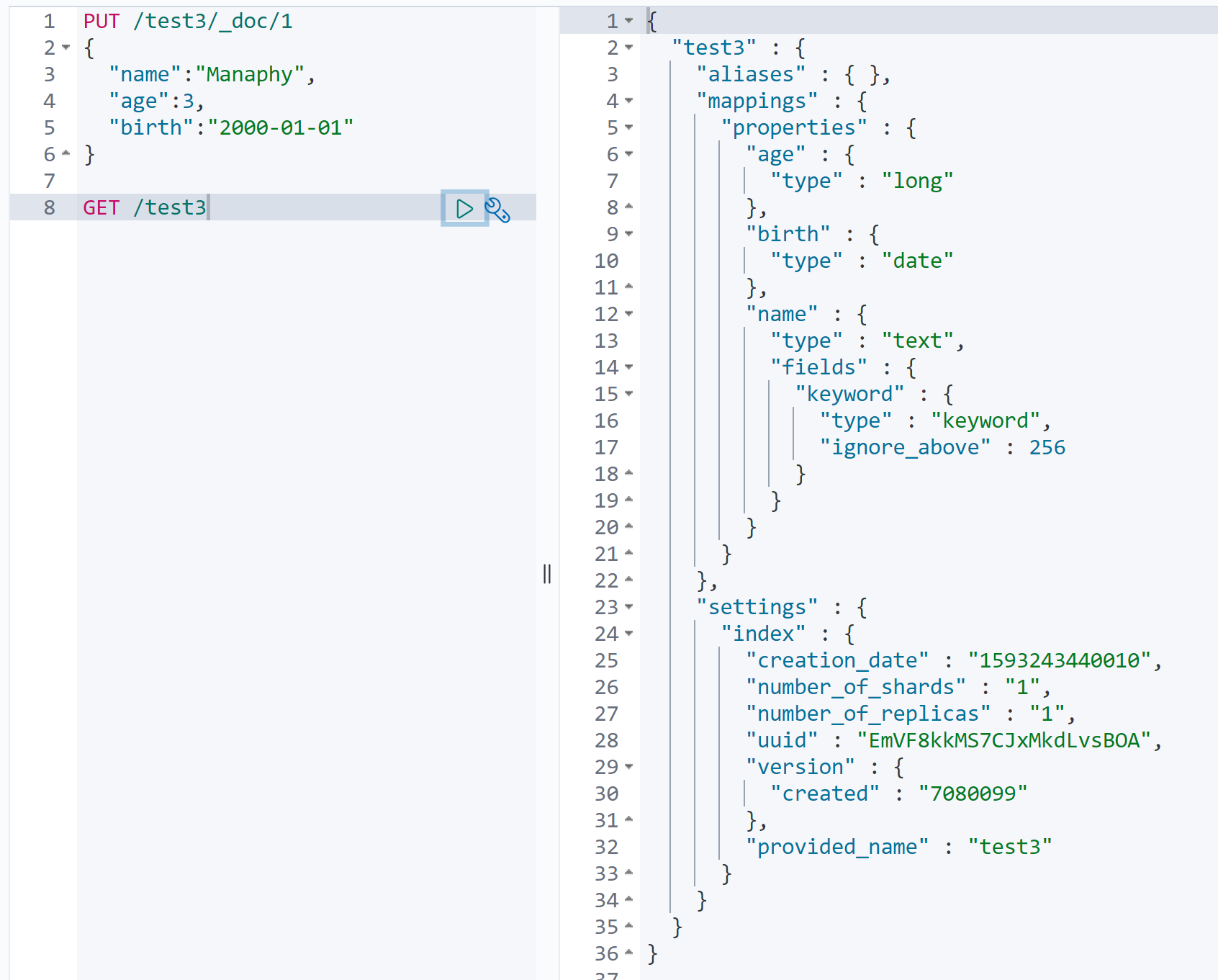Click the "2000-01-01" birth value
This screenshot has height=980, width=1218.
click(281, 127)
